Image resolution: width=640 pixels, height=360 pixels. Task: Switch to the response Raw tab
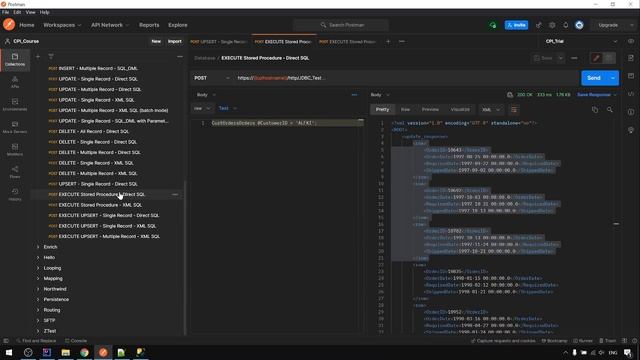pos(405,110)
